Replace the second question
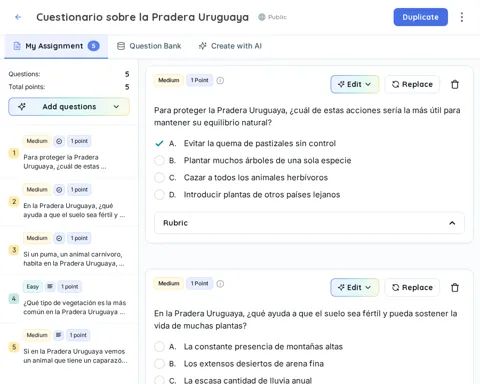 (412, 287)
